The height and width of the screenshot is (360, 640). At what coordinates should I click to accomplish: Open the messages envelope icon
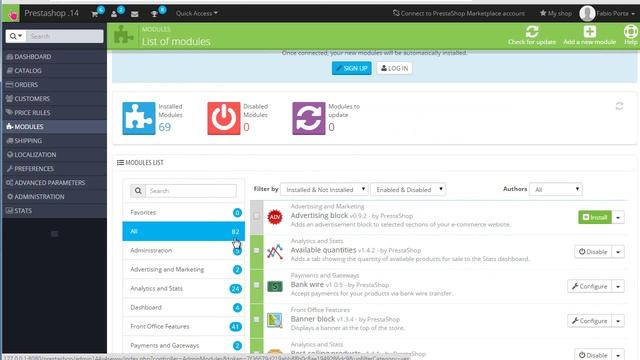pos(135,14)
